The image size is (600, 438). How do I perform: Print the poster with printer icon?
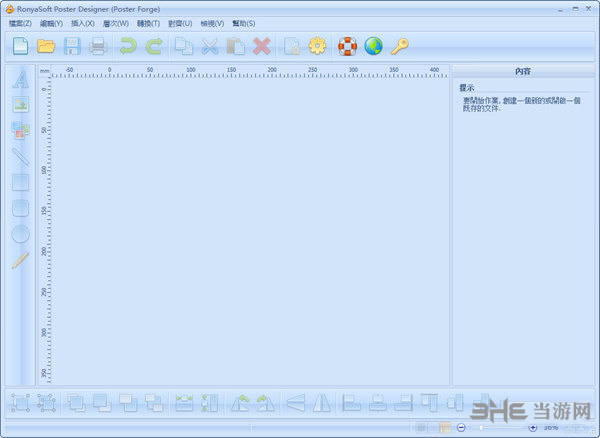click(x=98, y=46)
